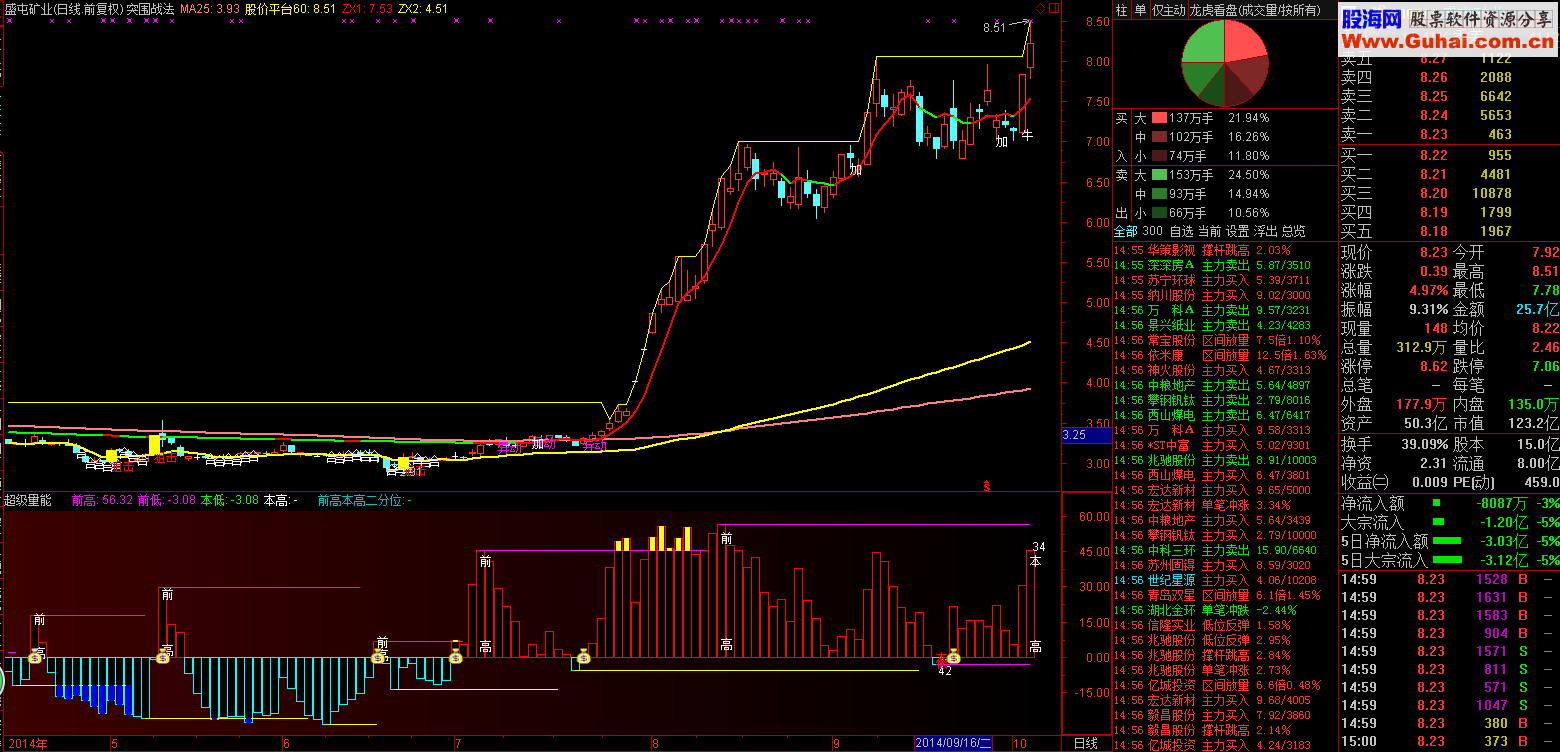
Task: Select the 全部 filter tab
Action: click(x=1126, y=231)
